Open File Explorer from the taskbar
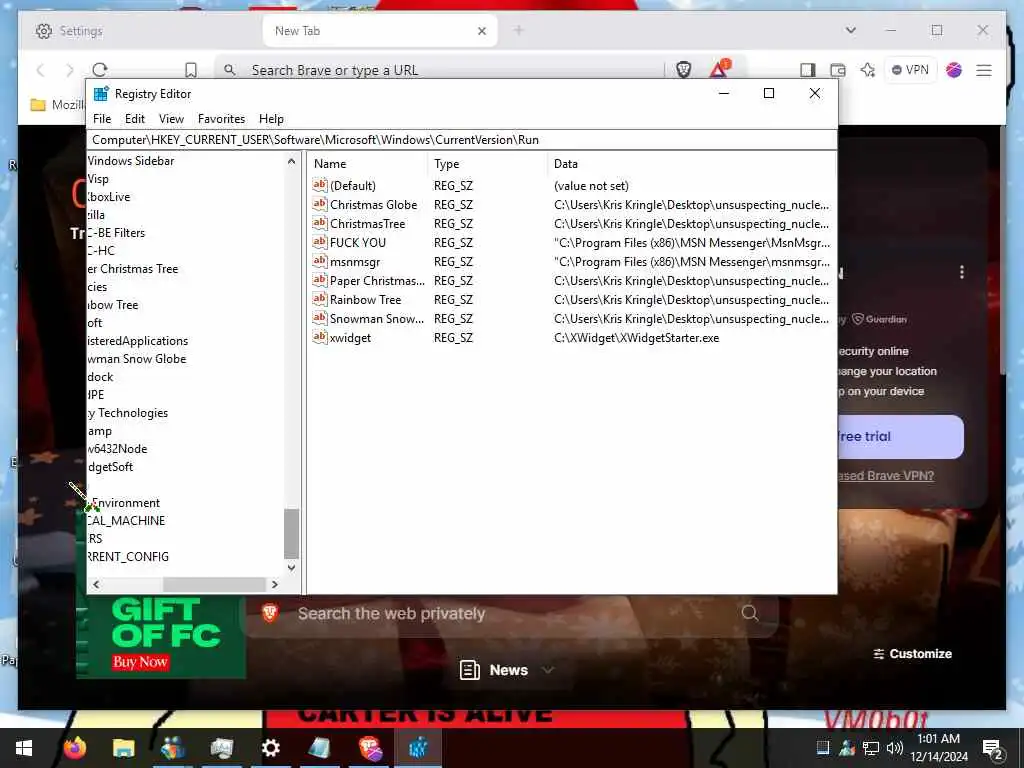1024x768 pixels. coord(123,748)
